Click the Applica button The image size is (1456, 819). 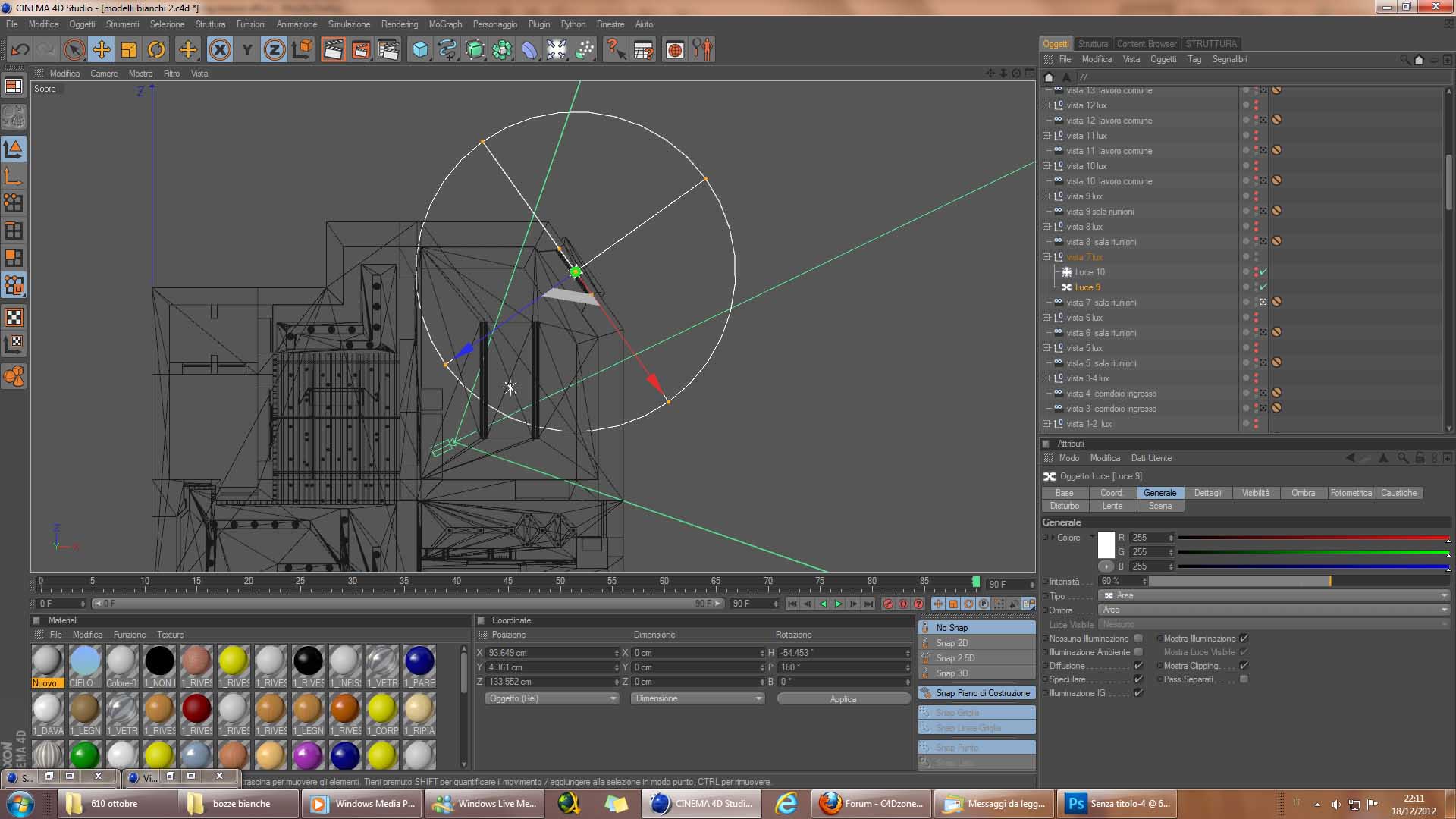[x=843, y=699]
